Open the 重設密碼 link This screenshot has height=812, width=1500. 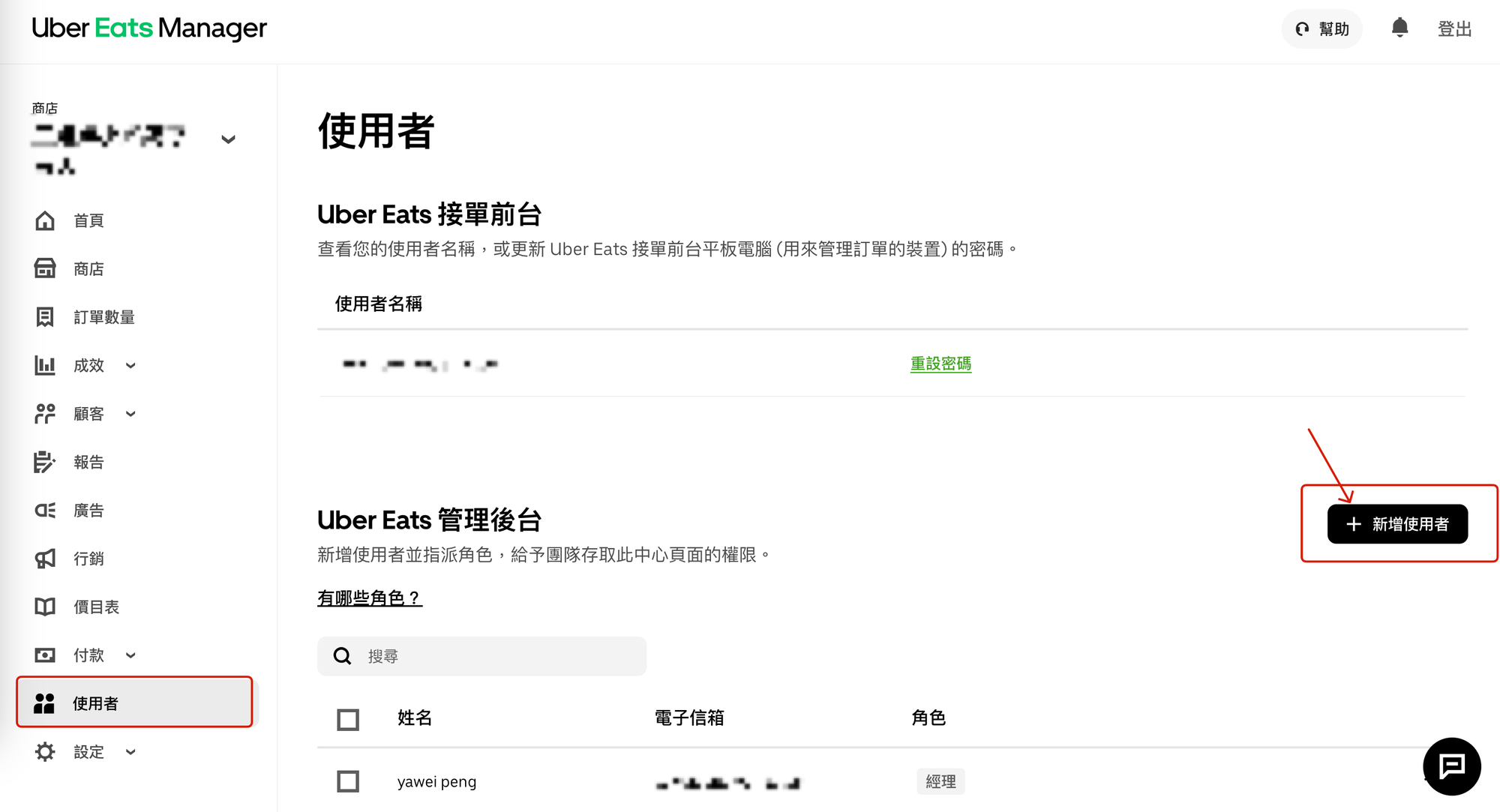[940, 364]
